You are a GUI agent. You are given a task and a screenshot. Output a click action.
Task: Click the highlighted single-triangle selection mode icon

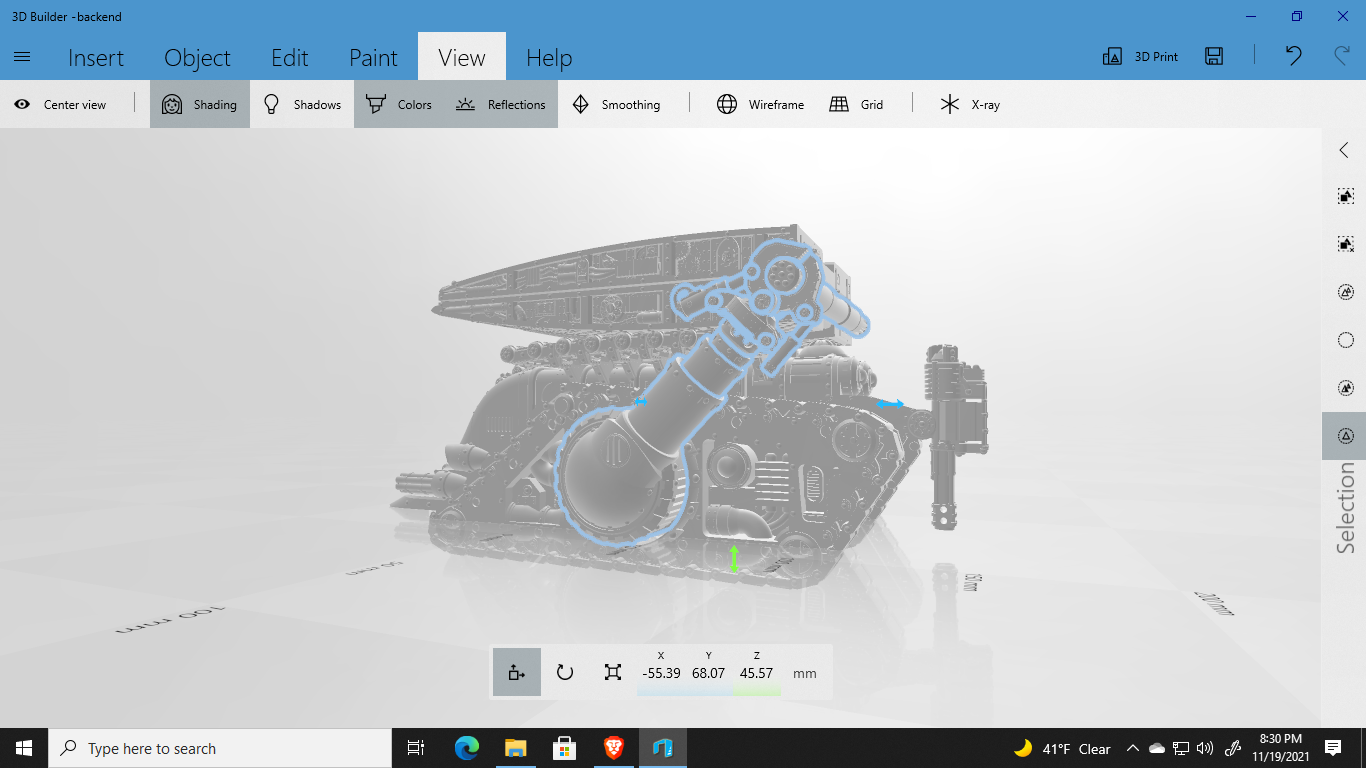point(1344,436)
